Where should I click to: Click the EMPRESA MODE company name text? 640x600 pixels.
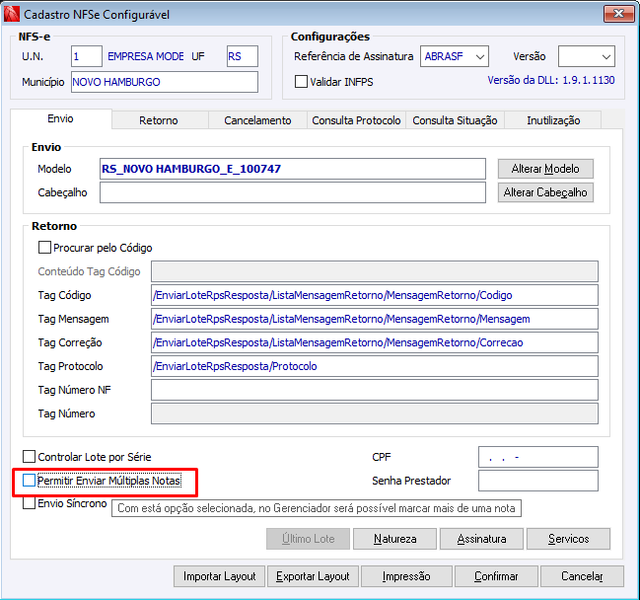146,56
